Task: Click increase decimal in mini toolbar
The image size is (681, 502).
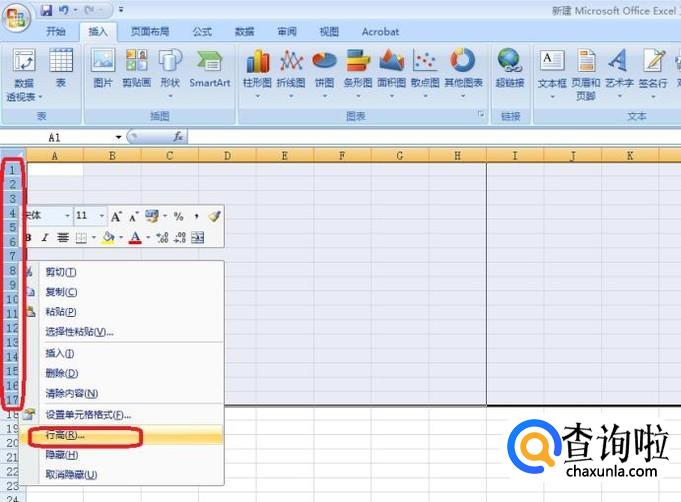Action: point(162,237)
